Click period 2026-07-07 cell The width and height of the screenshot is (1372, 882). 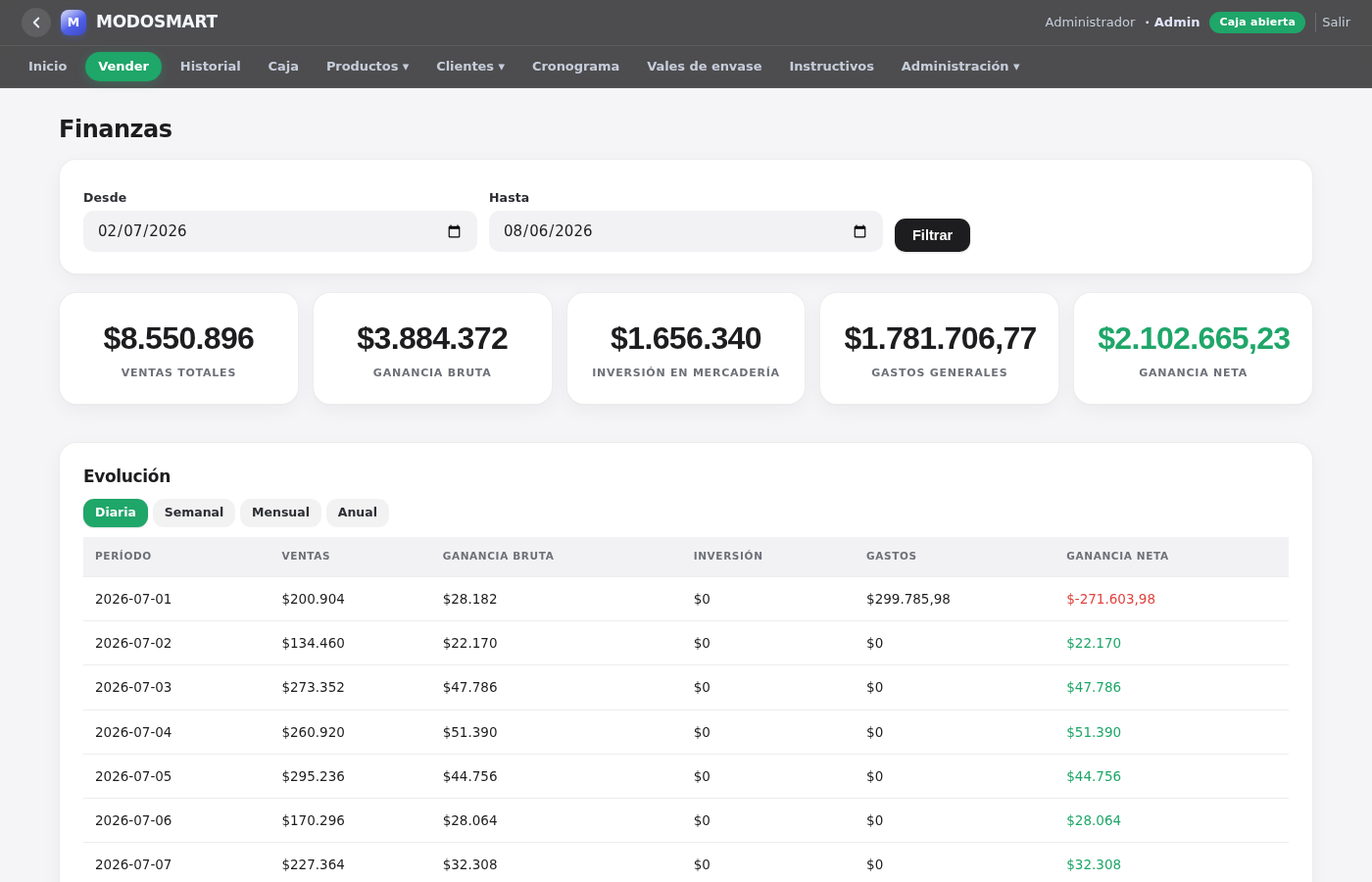pos(133,864)
